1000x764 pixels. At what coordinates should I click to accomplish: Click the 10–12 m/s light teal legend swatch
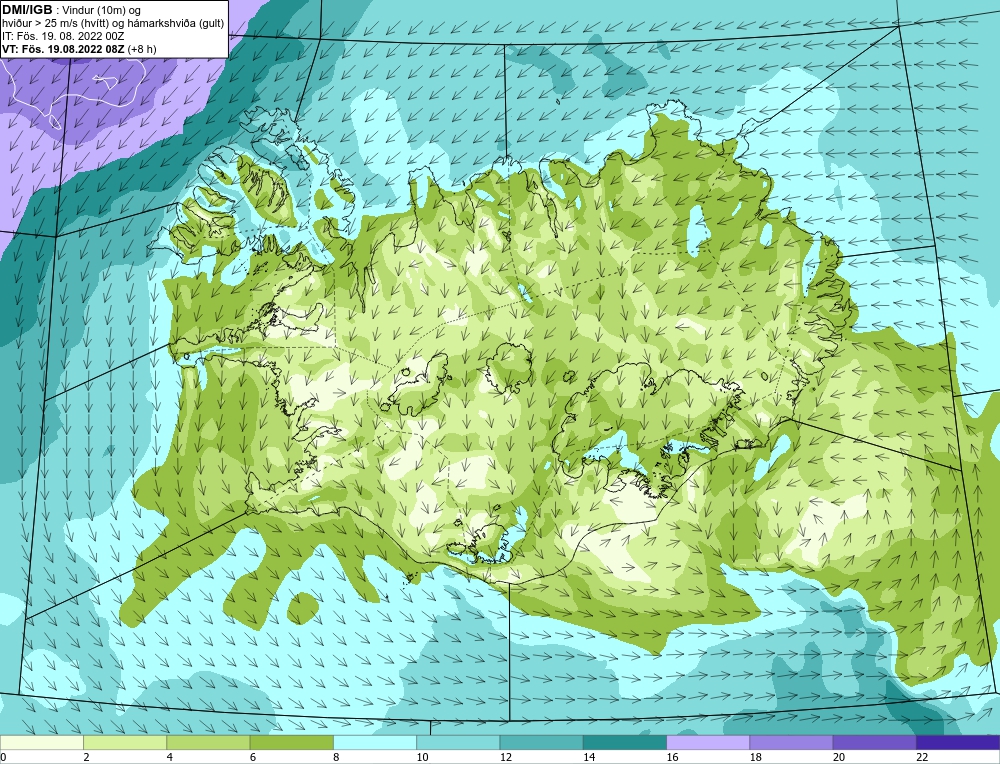(x=458, y=742)
